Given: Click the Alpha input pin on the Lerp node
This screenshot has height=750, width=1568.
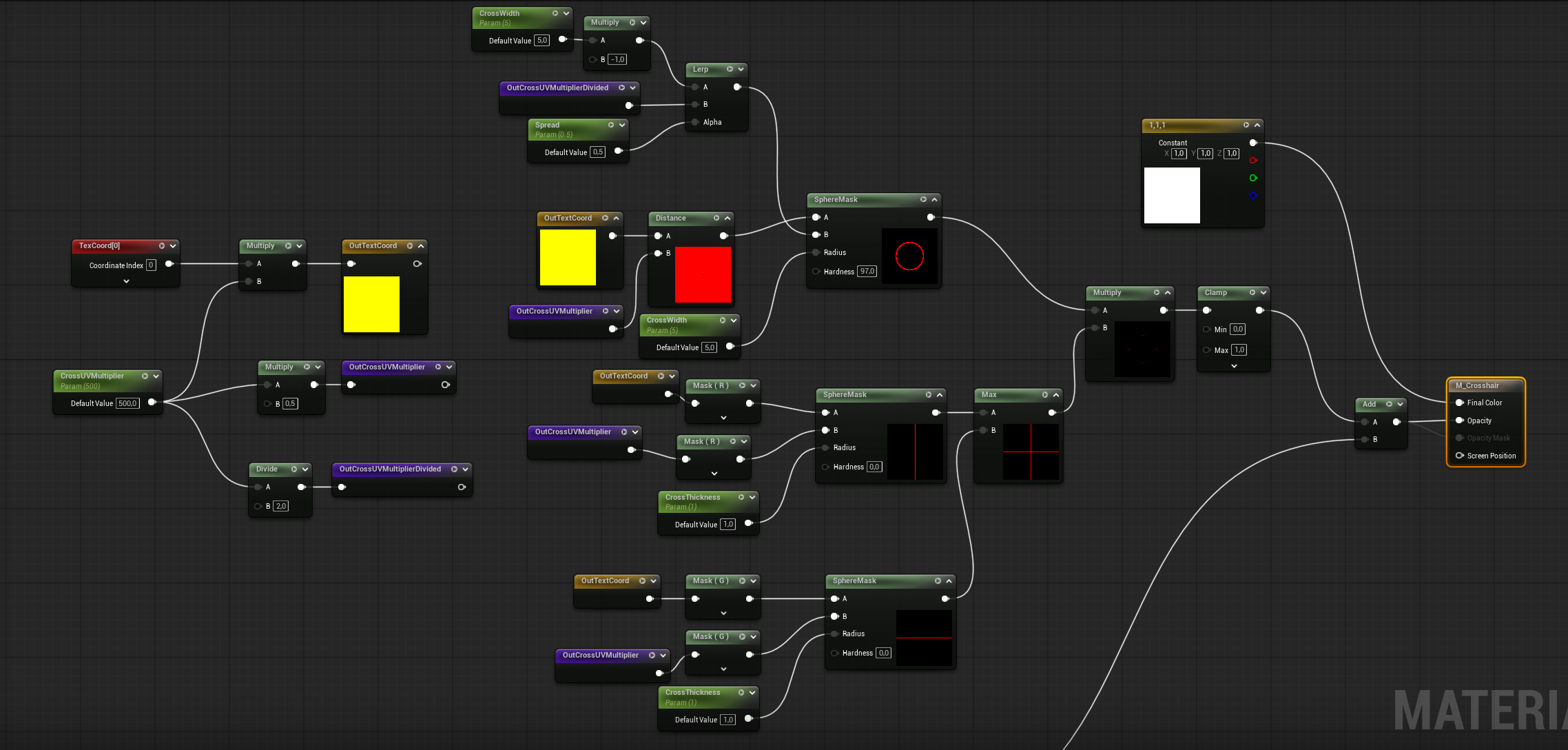Looking at the screenshot, I should tap(695, 122).
